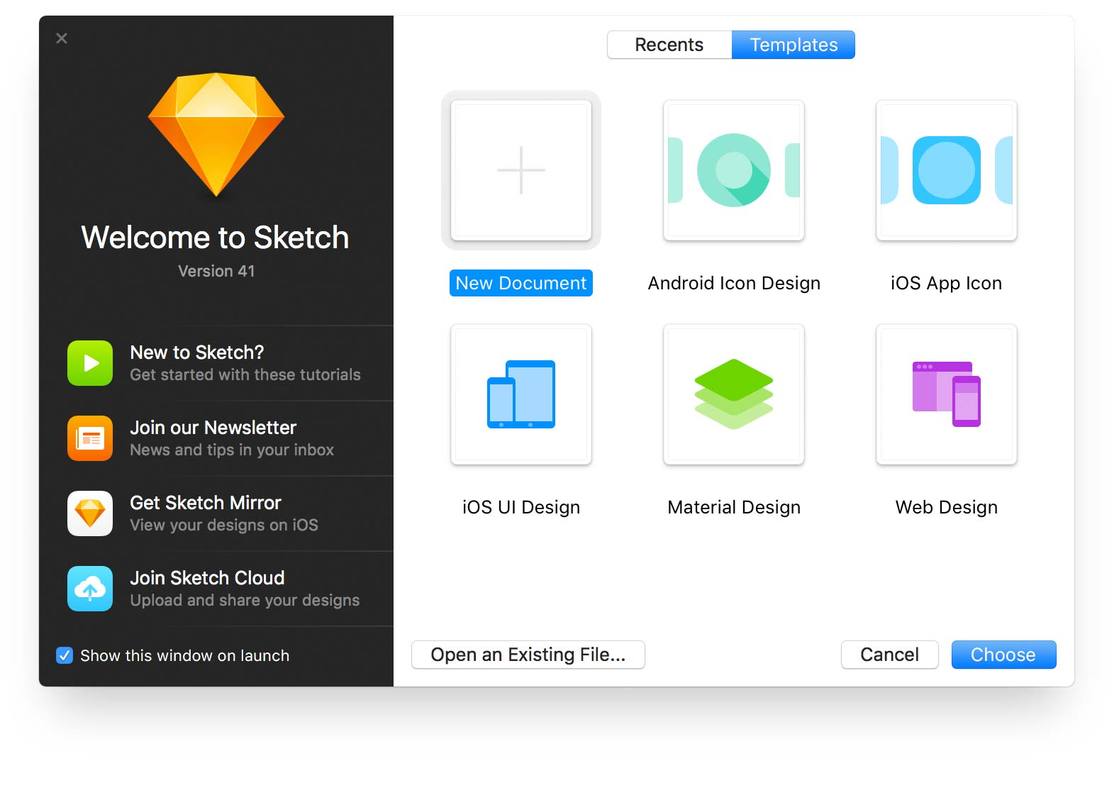Click the Version 41 text
This screenshot has height=800, width=1119.
(x=216, y=271)
